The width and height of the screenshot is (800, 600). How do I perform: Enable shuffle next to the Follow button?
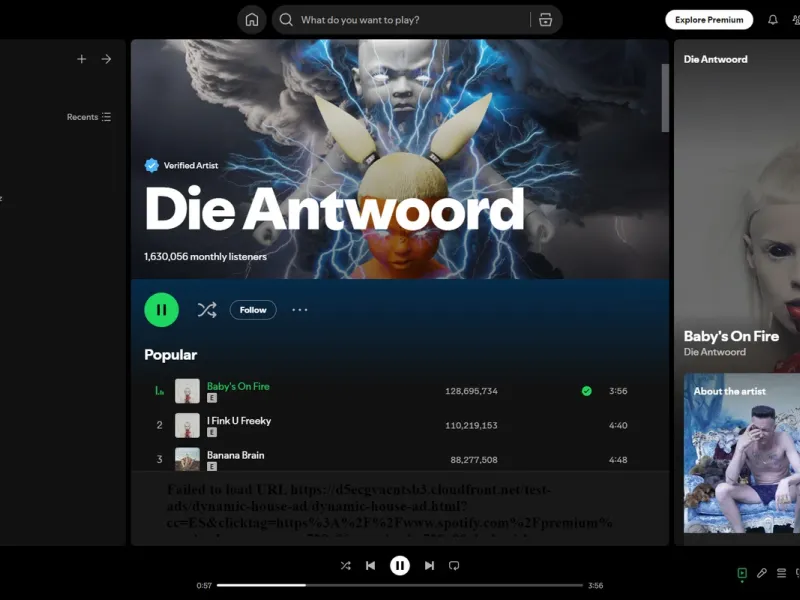click(207, 310)
